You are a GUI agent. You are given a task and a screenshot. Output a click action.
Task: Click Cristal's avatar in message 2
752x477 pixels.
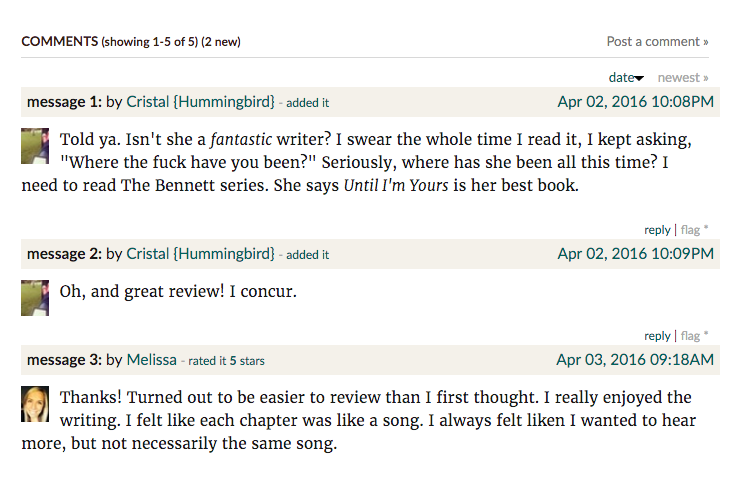[x=35, y=298]
